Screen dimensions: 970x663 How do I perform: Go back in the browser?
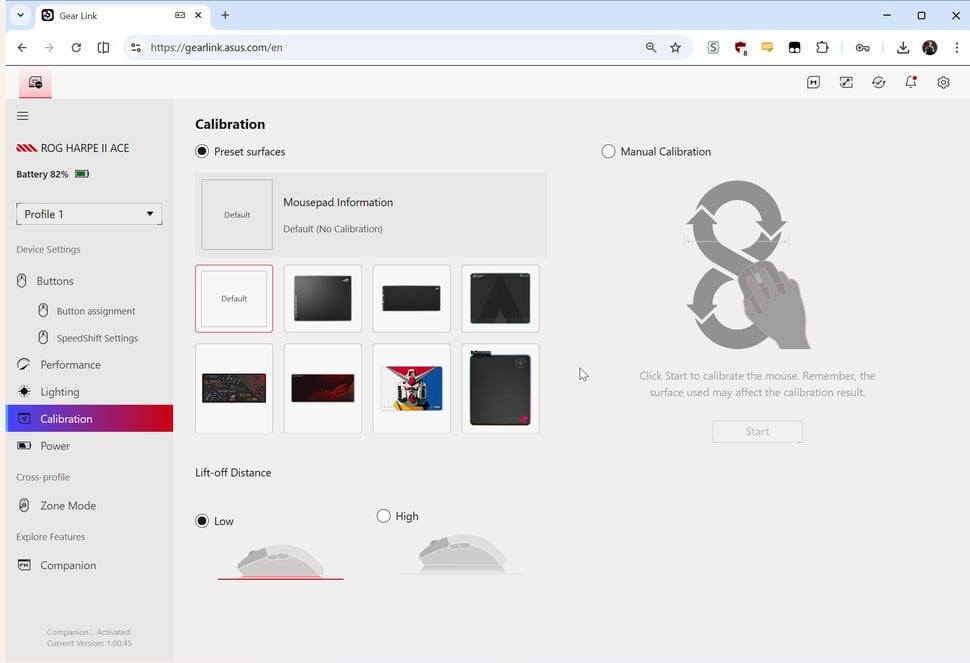click(22, 48)
